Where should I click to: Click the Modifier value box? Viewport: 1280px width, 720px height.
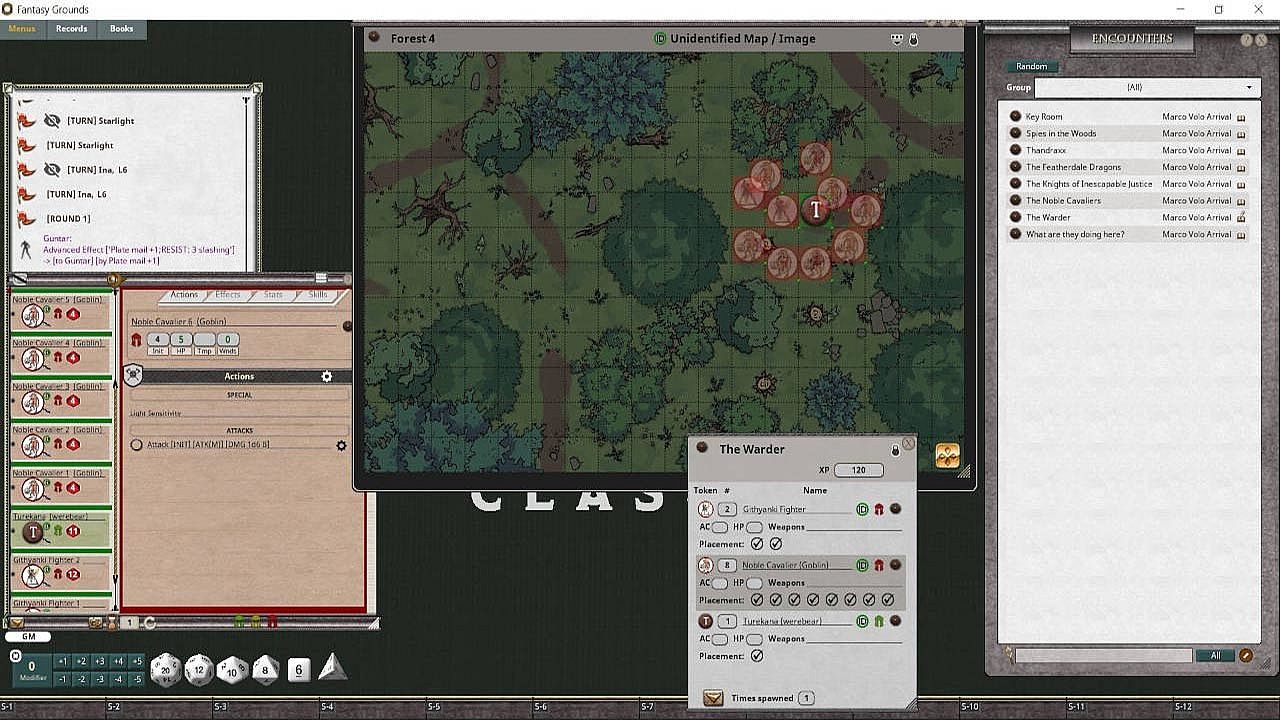(31, 666)
